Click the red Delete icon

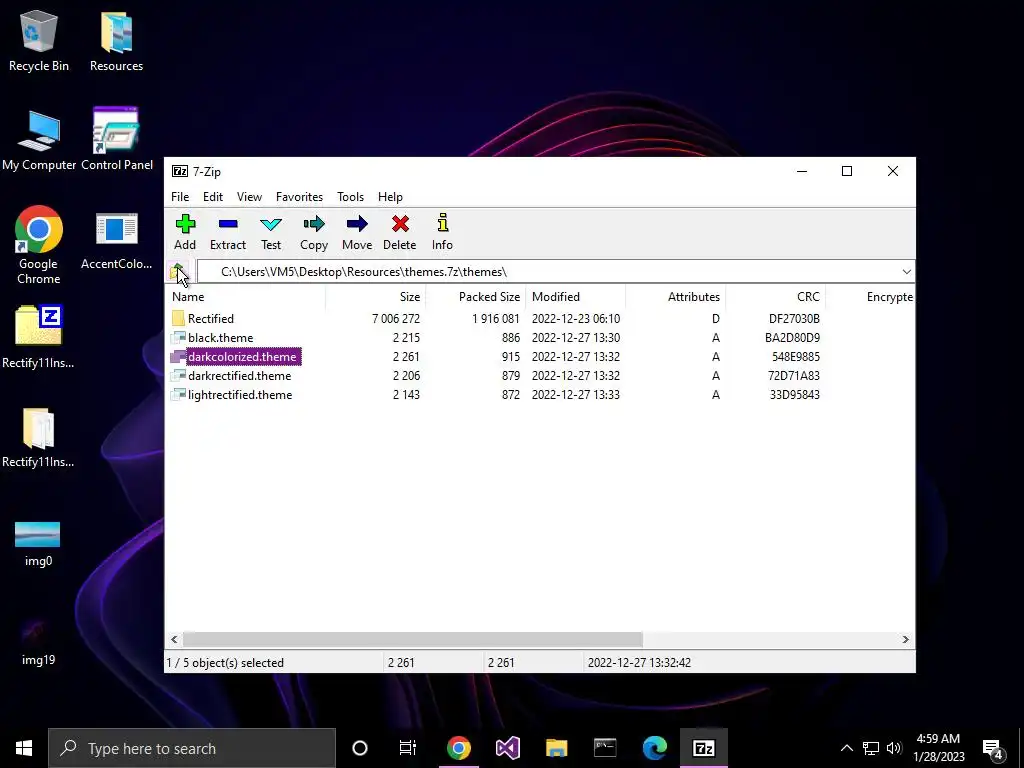[x=400, y=225]
